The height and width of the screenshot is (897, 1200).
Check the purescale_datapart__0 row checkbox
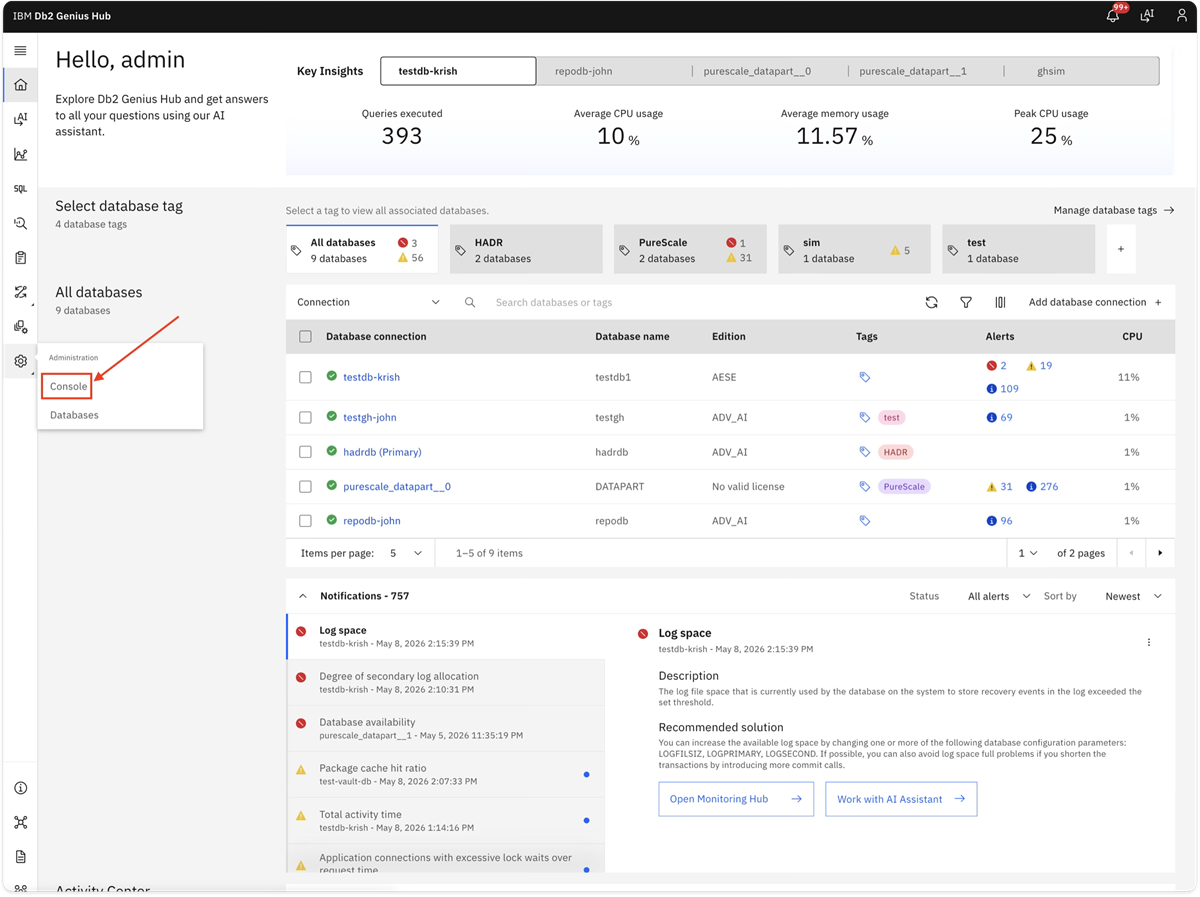[x=305, y=487]
